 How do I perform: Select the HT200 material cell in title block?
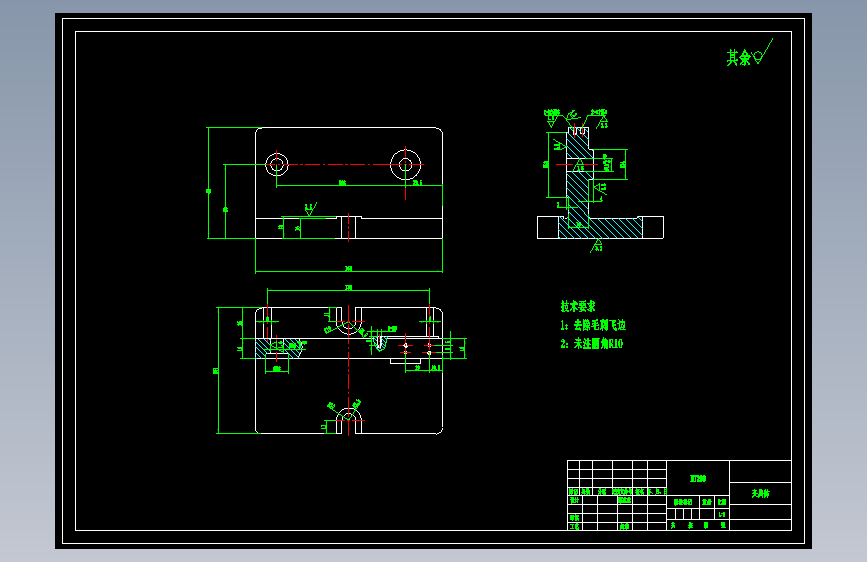click(698, 478)
